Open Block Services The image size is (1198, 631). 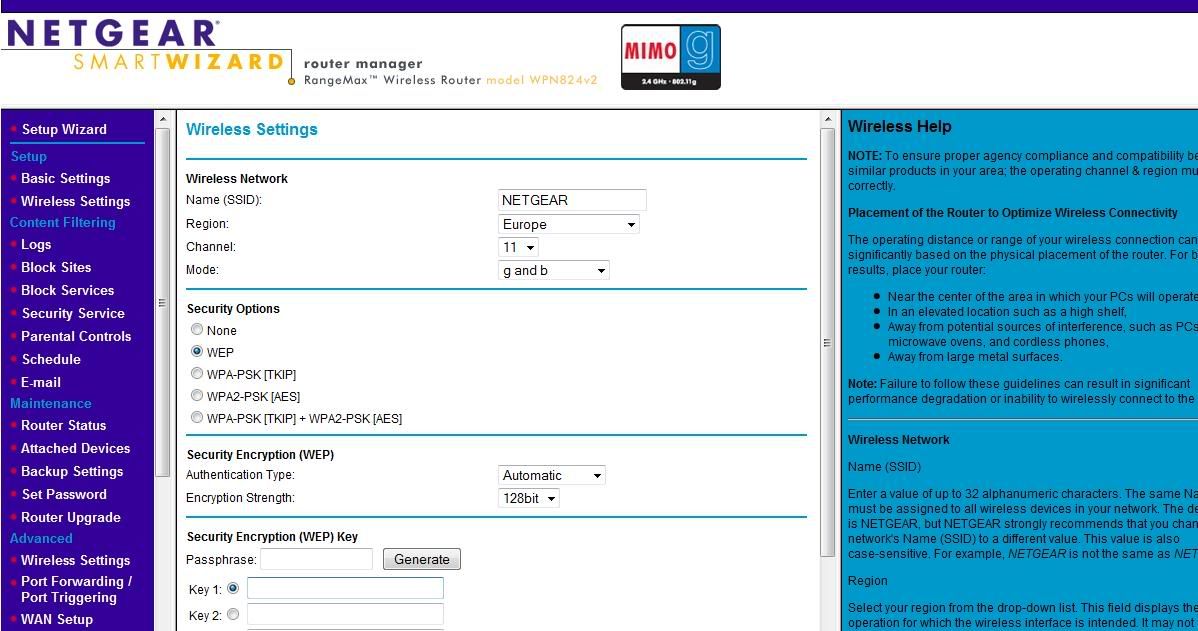pos(67,290)
